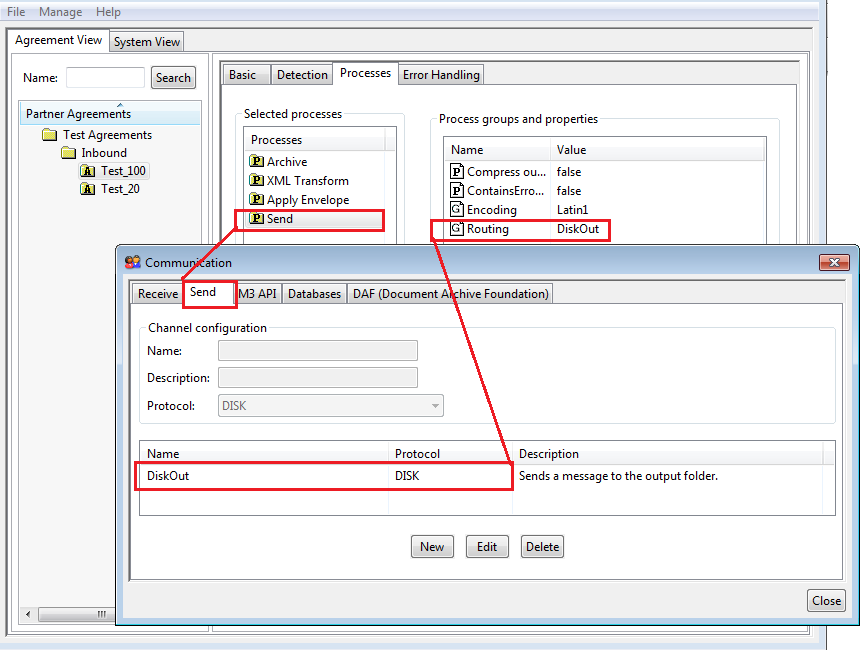The height and width of the screenshot is (650, 863).
Task: Switch to the M3 API tab
Action: tap(258, 293)
